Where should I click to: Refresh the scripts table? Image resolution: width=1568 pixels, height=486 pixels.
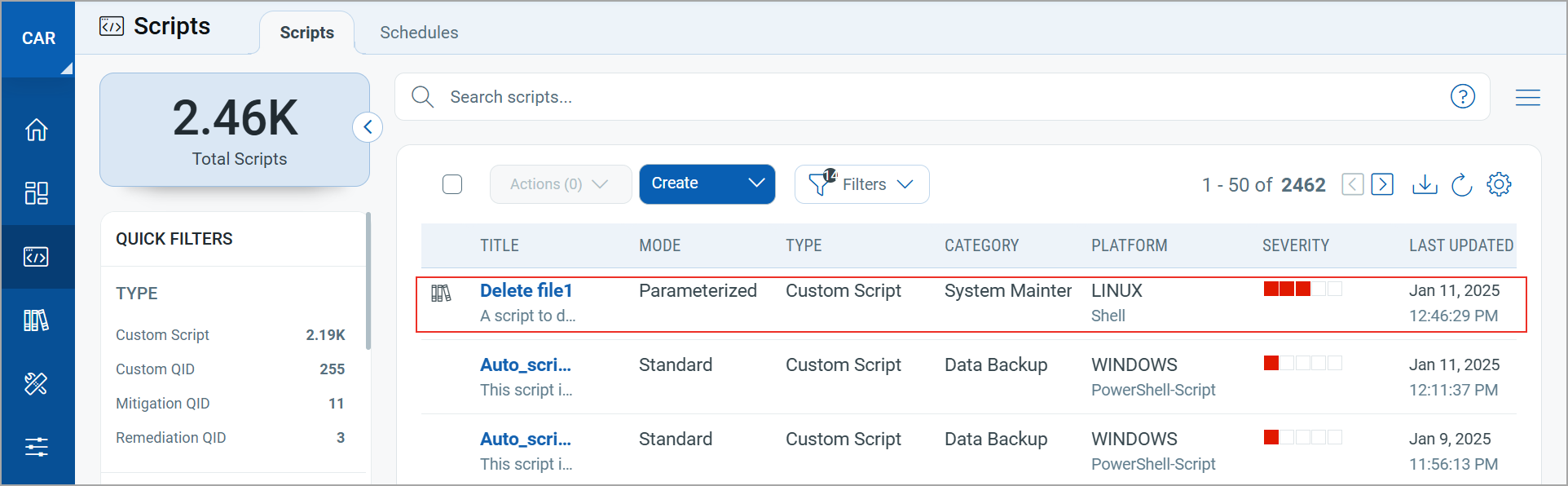pyautogui.click(x=1462, y=184)
